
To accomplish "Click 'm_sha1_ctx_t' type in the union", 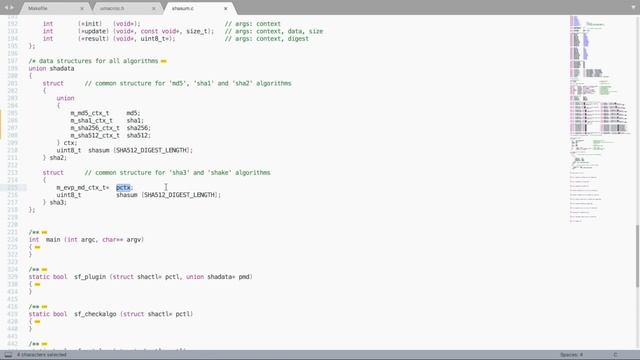I will (x=91, y=121).
